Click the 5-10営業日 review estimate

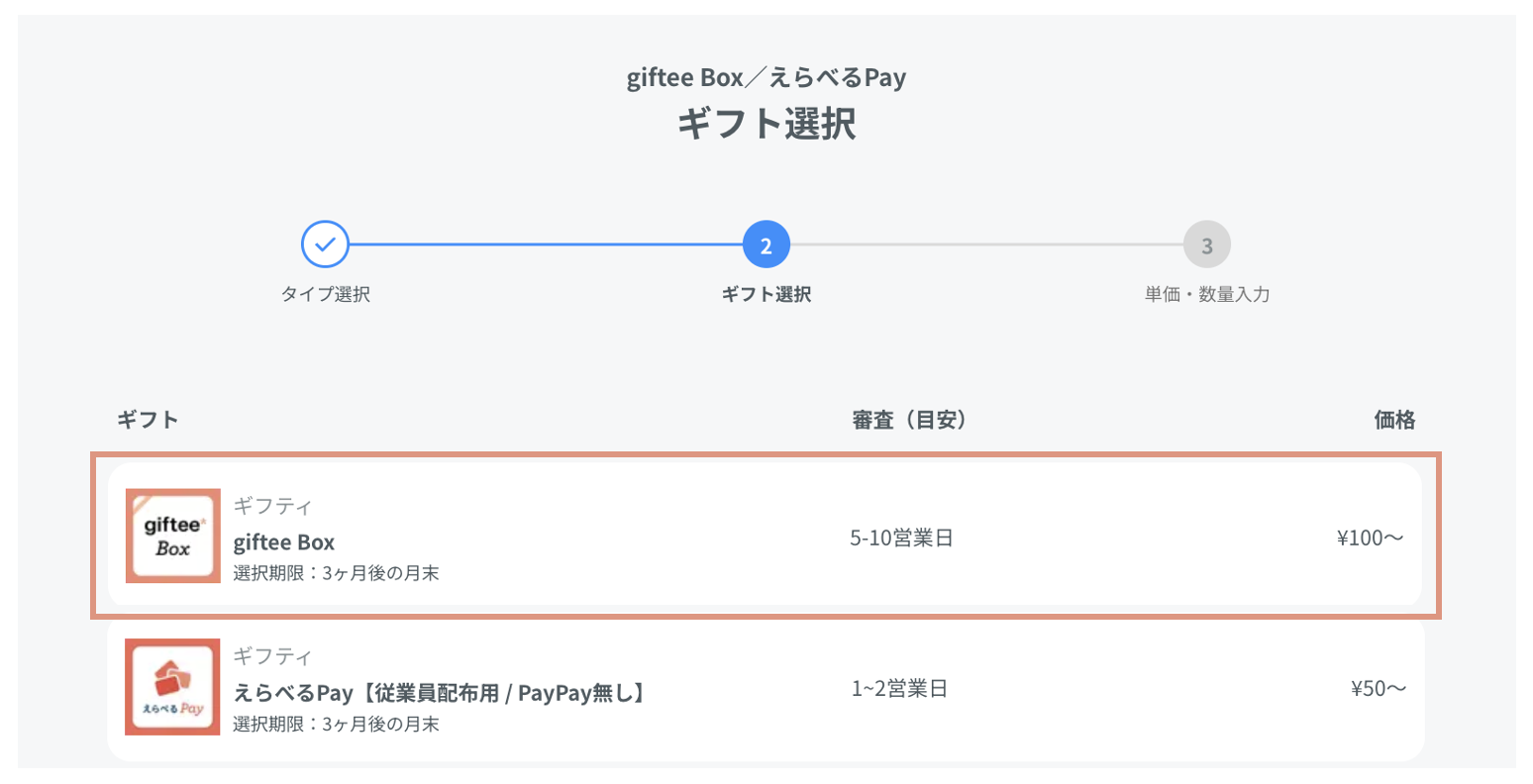[x=901, y=539]
